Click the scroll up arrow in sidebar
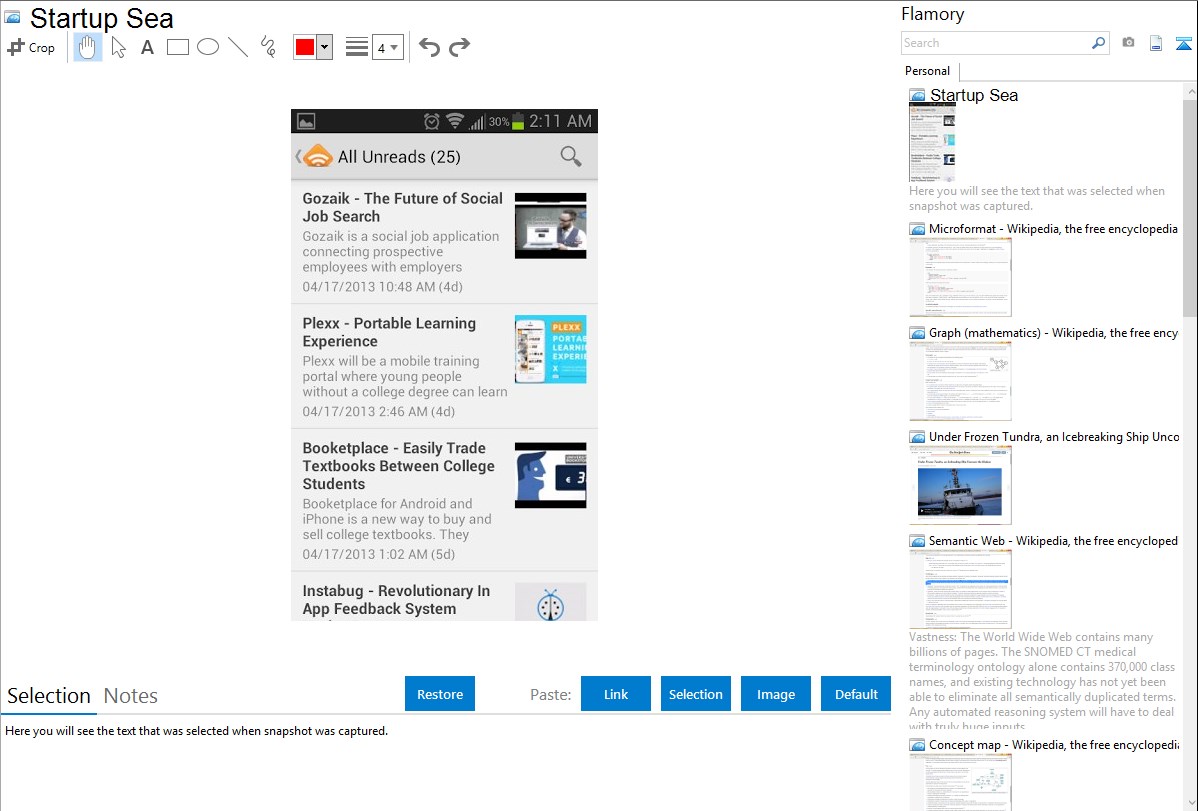Image resolution: width=1198 pixels, height=811 pixels. (x=1190, y=91)
